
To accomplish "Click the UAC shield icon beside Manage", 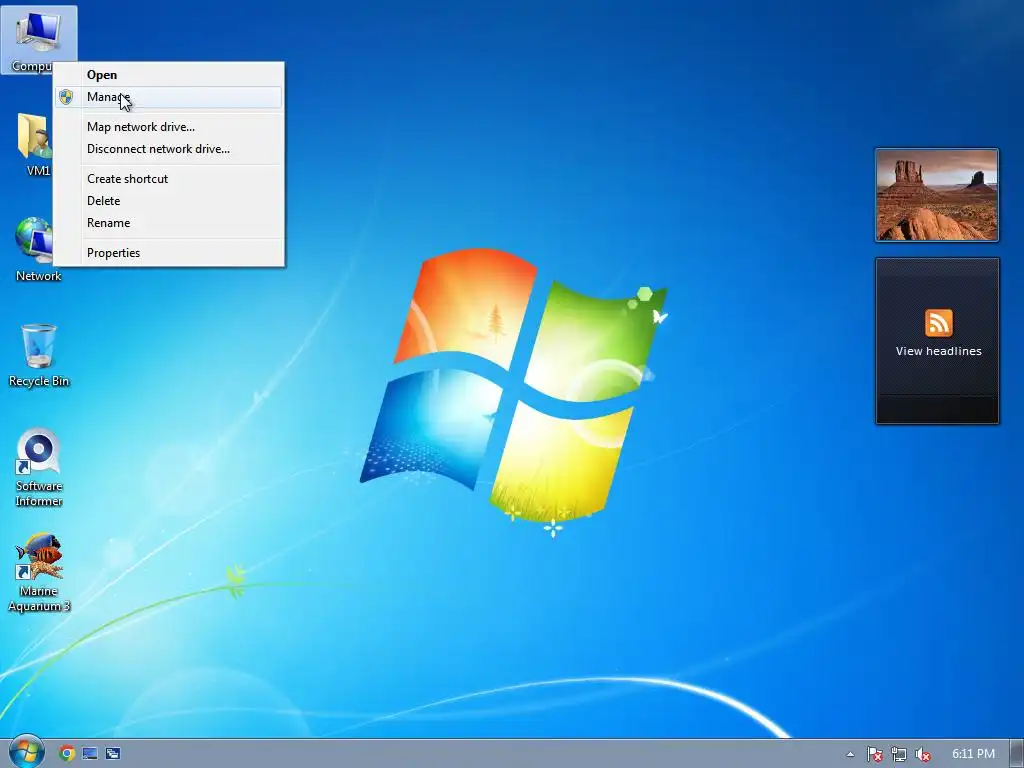I will (x=66, y=97).
